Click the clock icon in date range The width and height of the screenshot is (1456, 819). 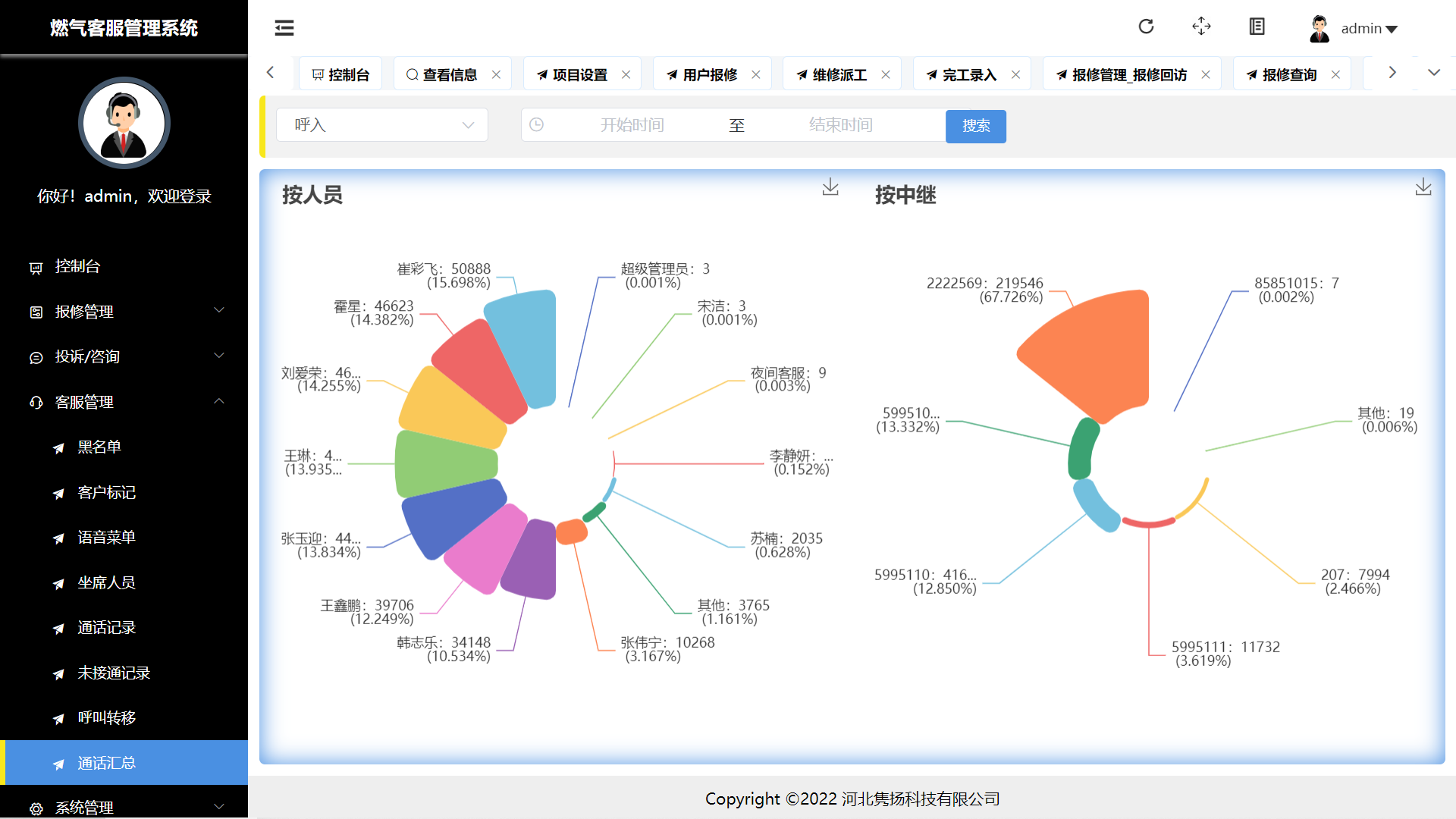[536, 124]
